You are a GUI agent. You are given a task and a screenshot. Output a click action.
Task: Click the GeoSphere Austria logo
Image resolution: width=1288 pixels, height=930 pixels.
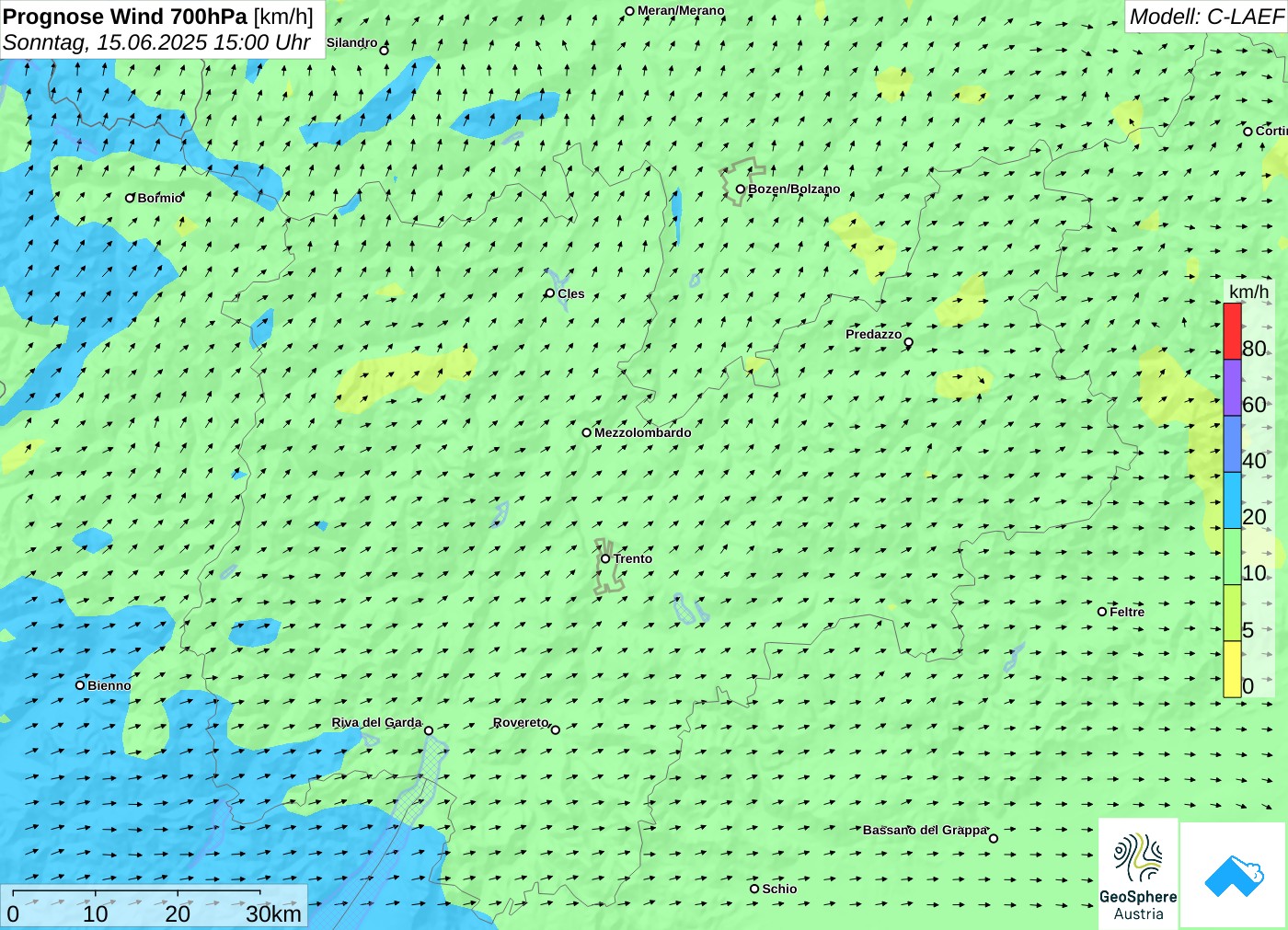pos(1138,873)
